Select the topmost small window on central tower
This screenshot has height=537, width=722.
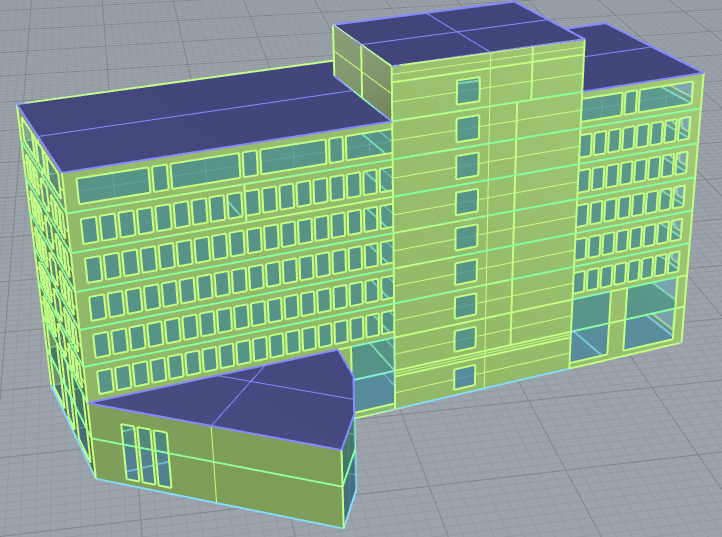point(468,91)
